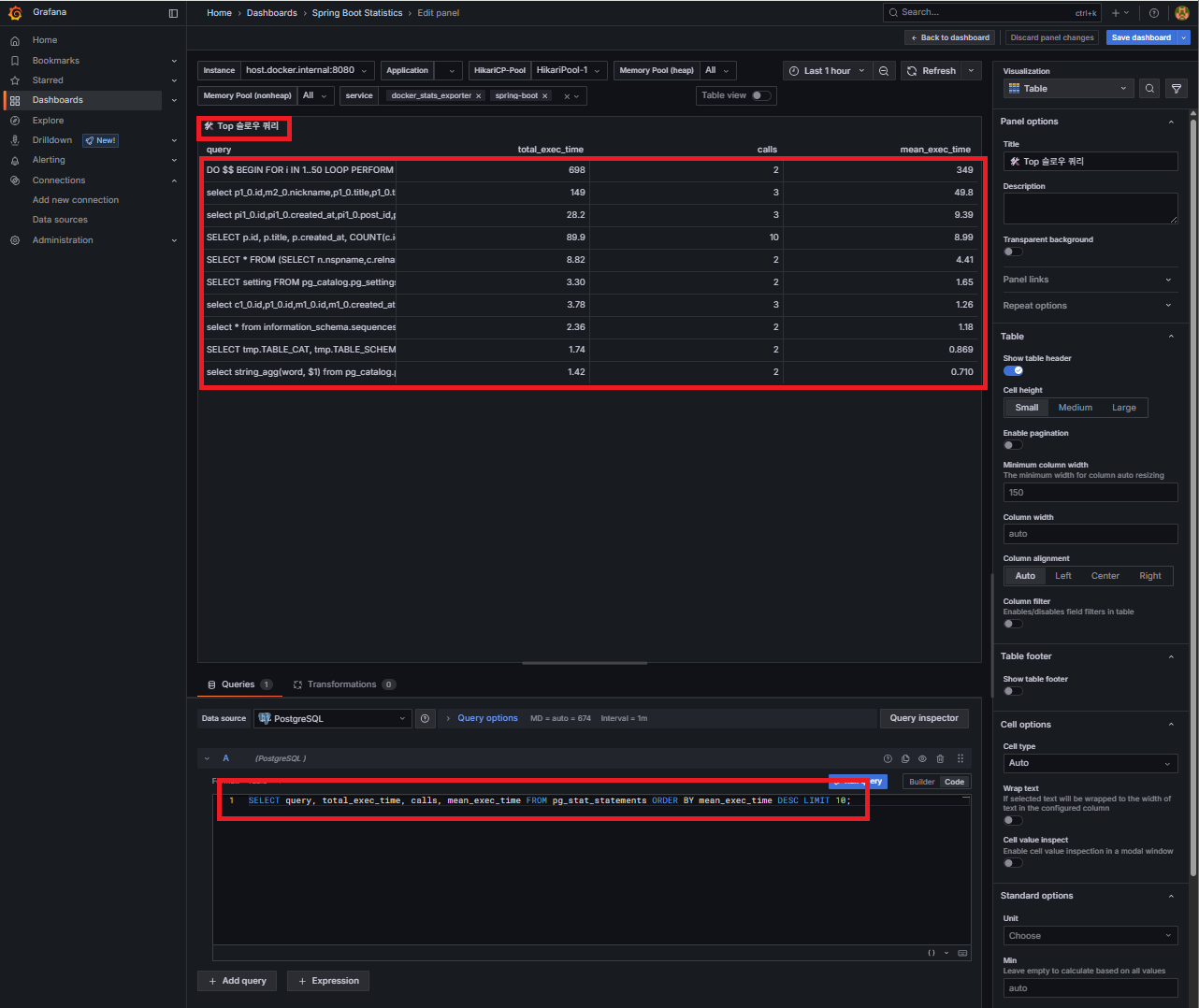
Task: Dock or undock the sidebar menu icon
Action: (173, 13)
